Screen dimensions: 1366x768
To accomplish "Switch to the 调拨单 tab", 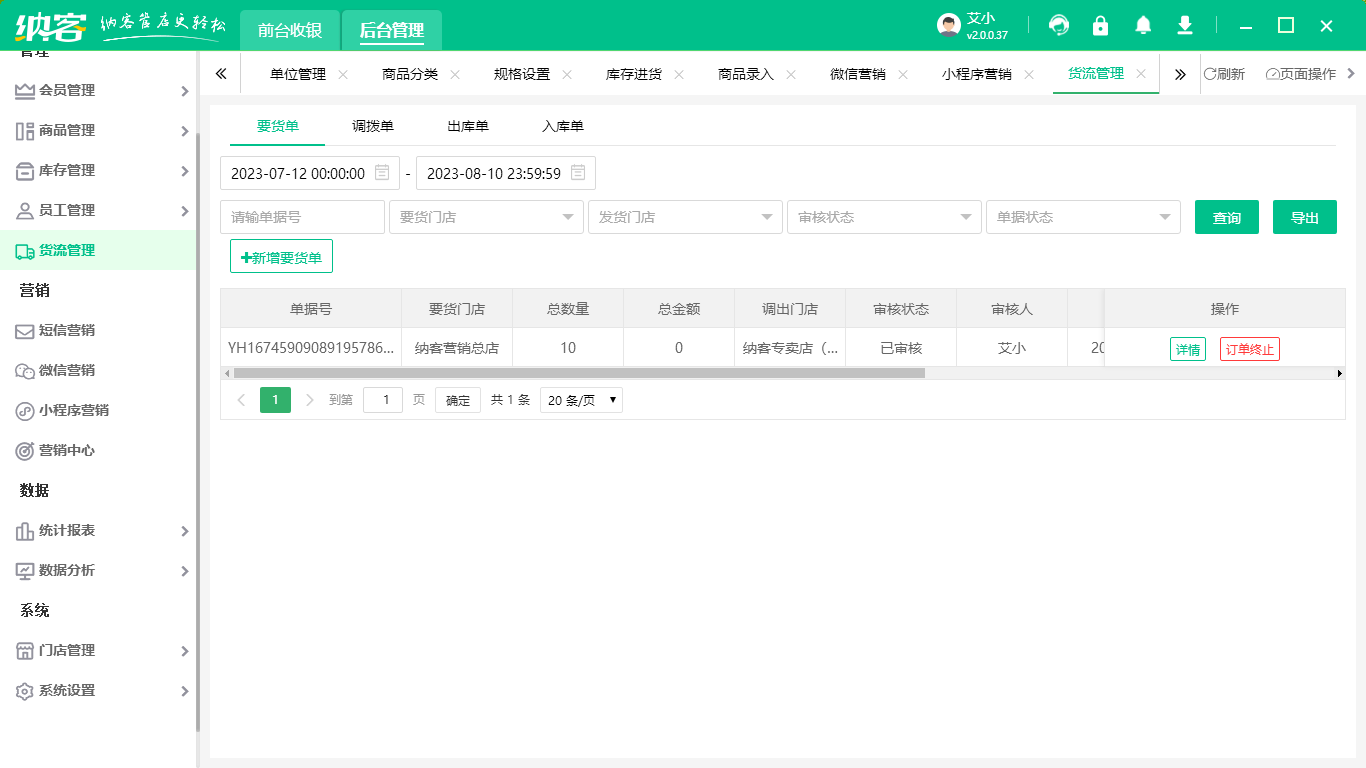I will [373, 125].
